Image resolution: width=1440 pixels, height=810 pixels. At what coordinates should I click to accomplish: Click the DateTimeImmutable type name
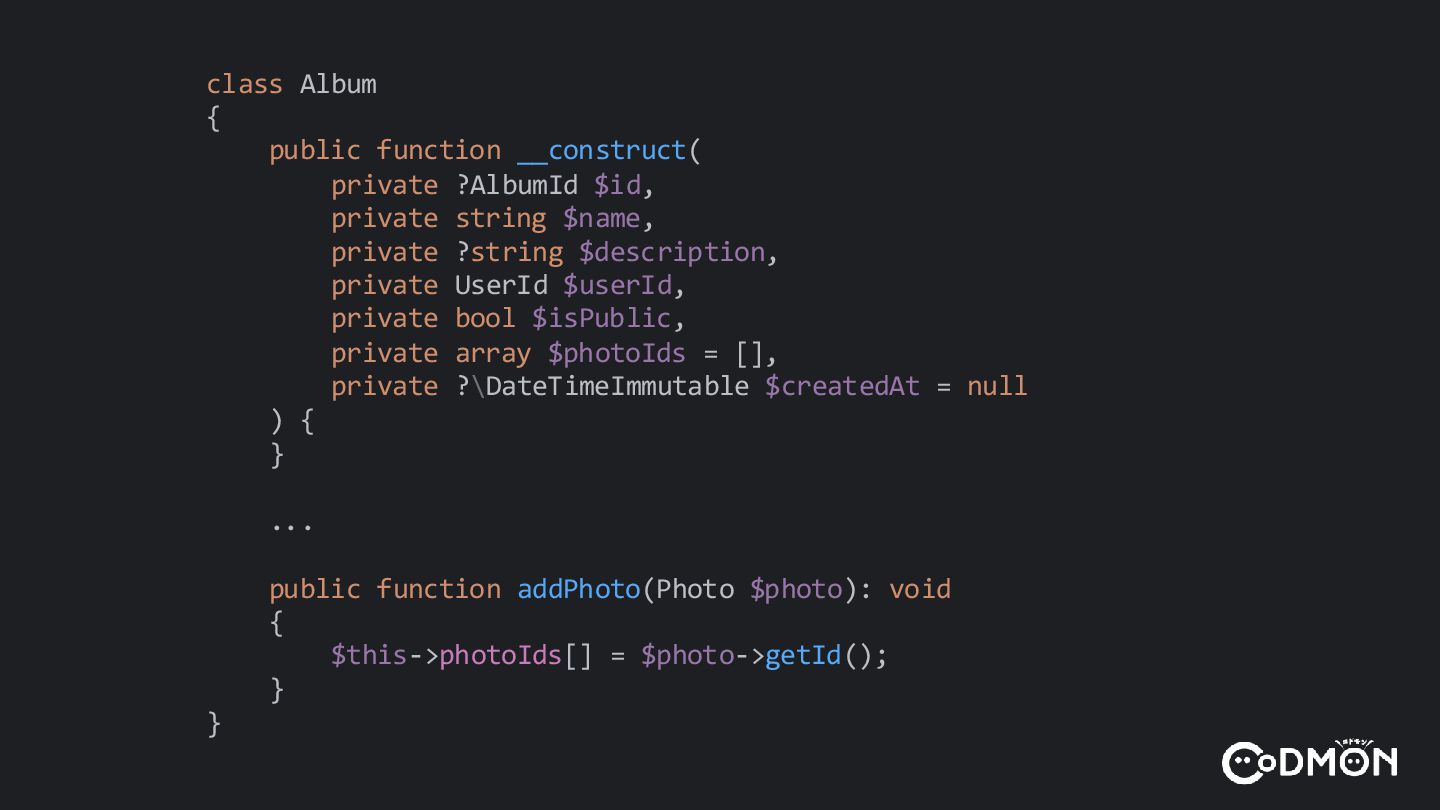click(x=617, y=386)
